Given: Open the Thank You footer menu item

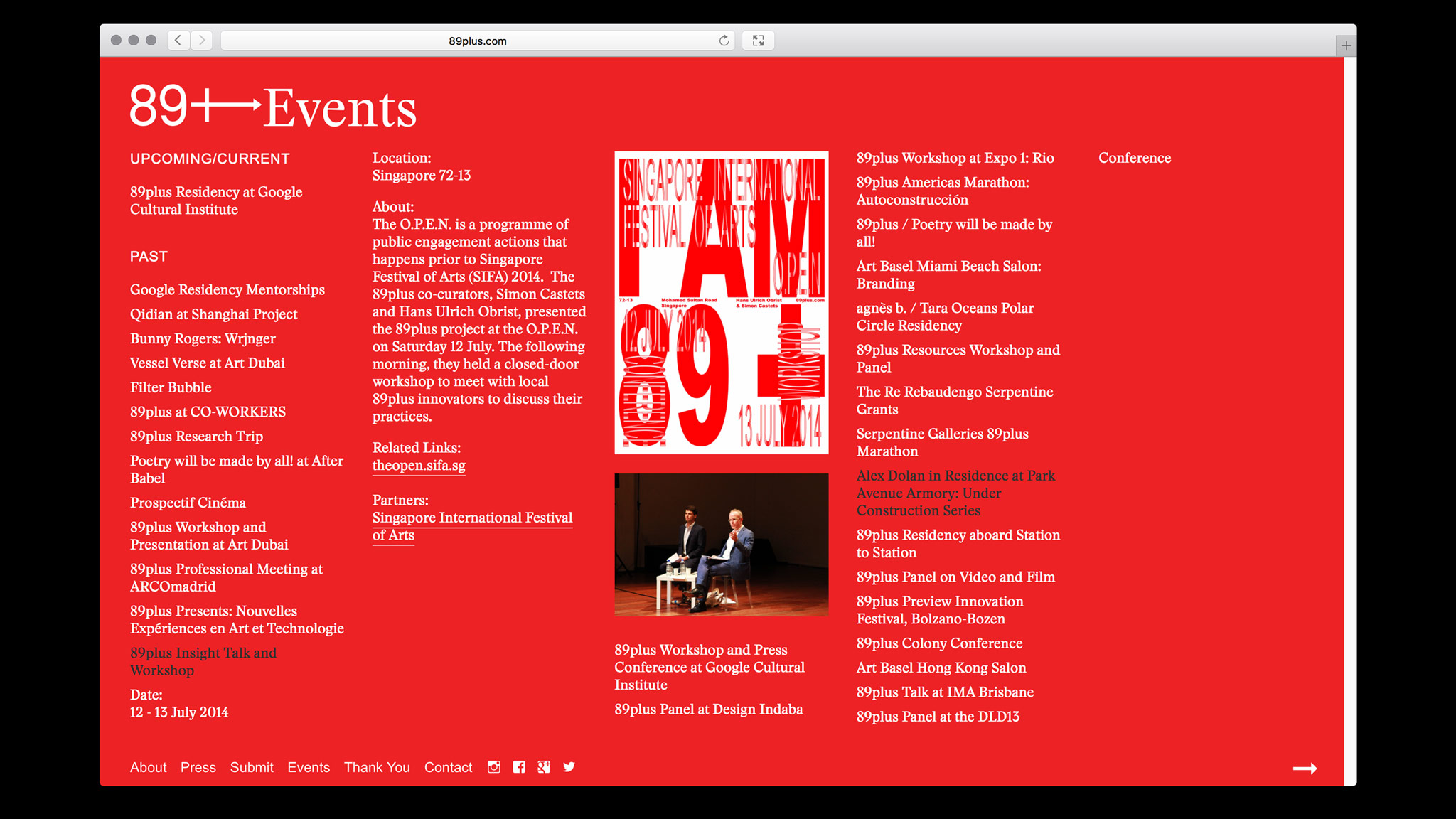Looking at the screenshot, I should coord(377,767).
